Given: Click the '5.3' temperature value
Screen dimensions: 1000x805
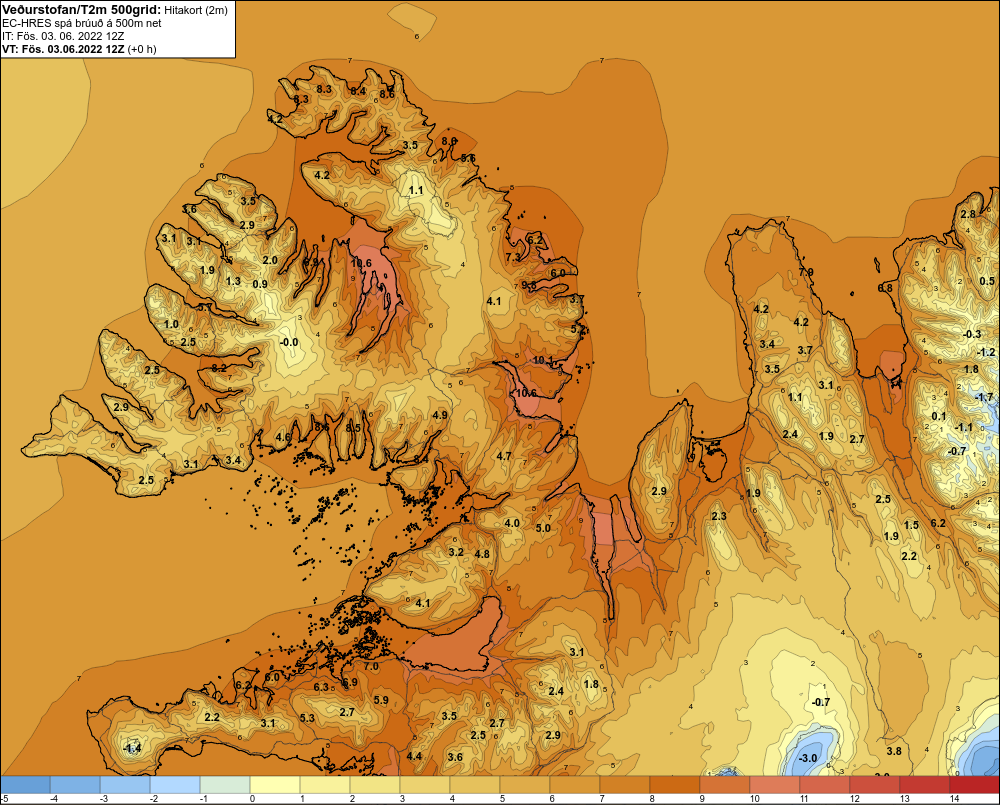Looking at the screenshot, I should (x=307, y=718).
